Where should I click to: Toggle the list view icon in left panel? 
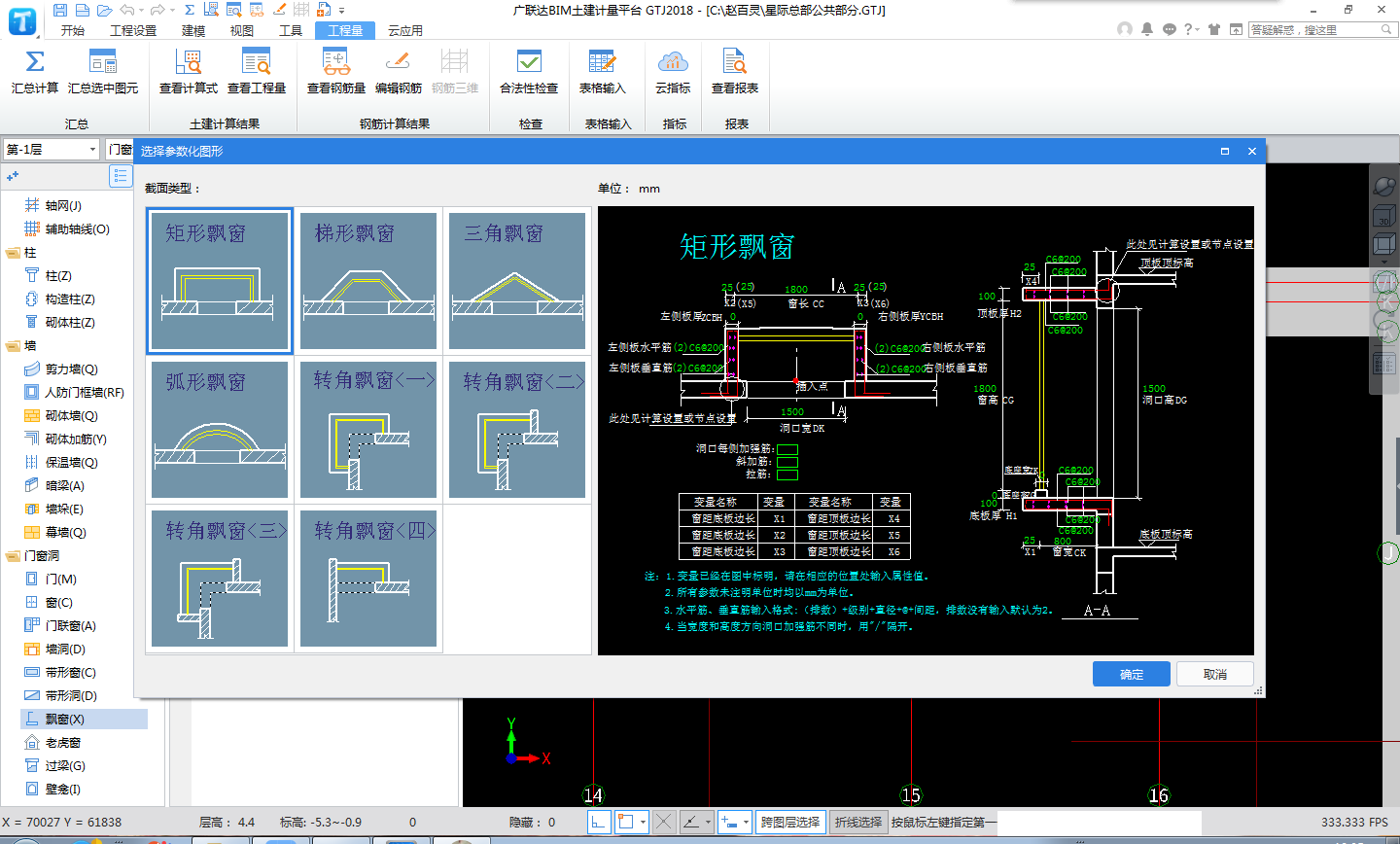[x=121, y=176]
